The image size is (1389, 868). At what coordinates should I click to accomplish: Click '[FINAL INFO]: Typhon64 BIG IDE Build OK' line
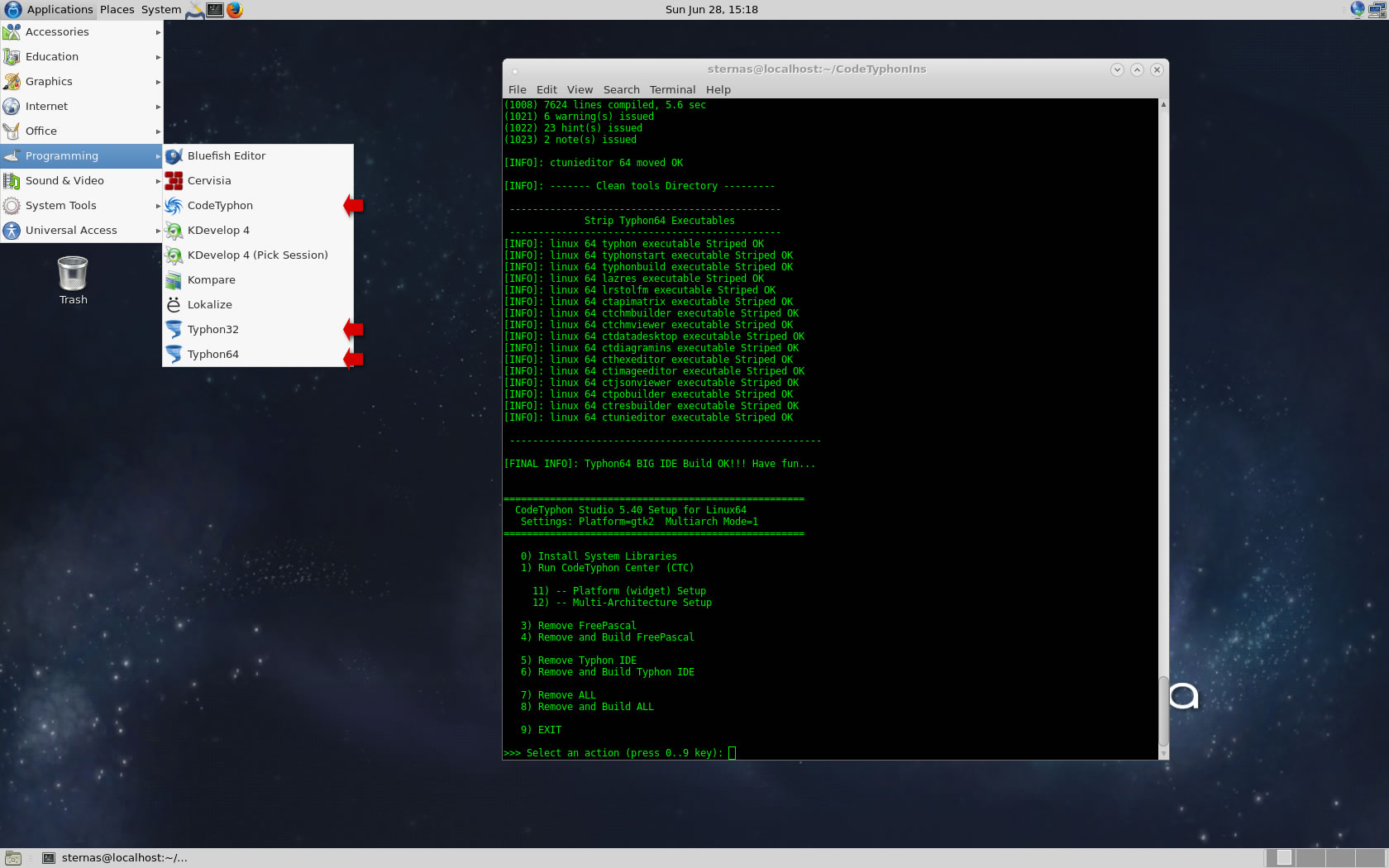click(x=659, y=464)
